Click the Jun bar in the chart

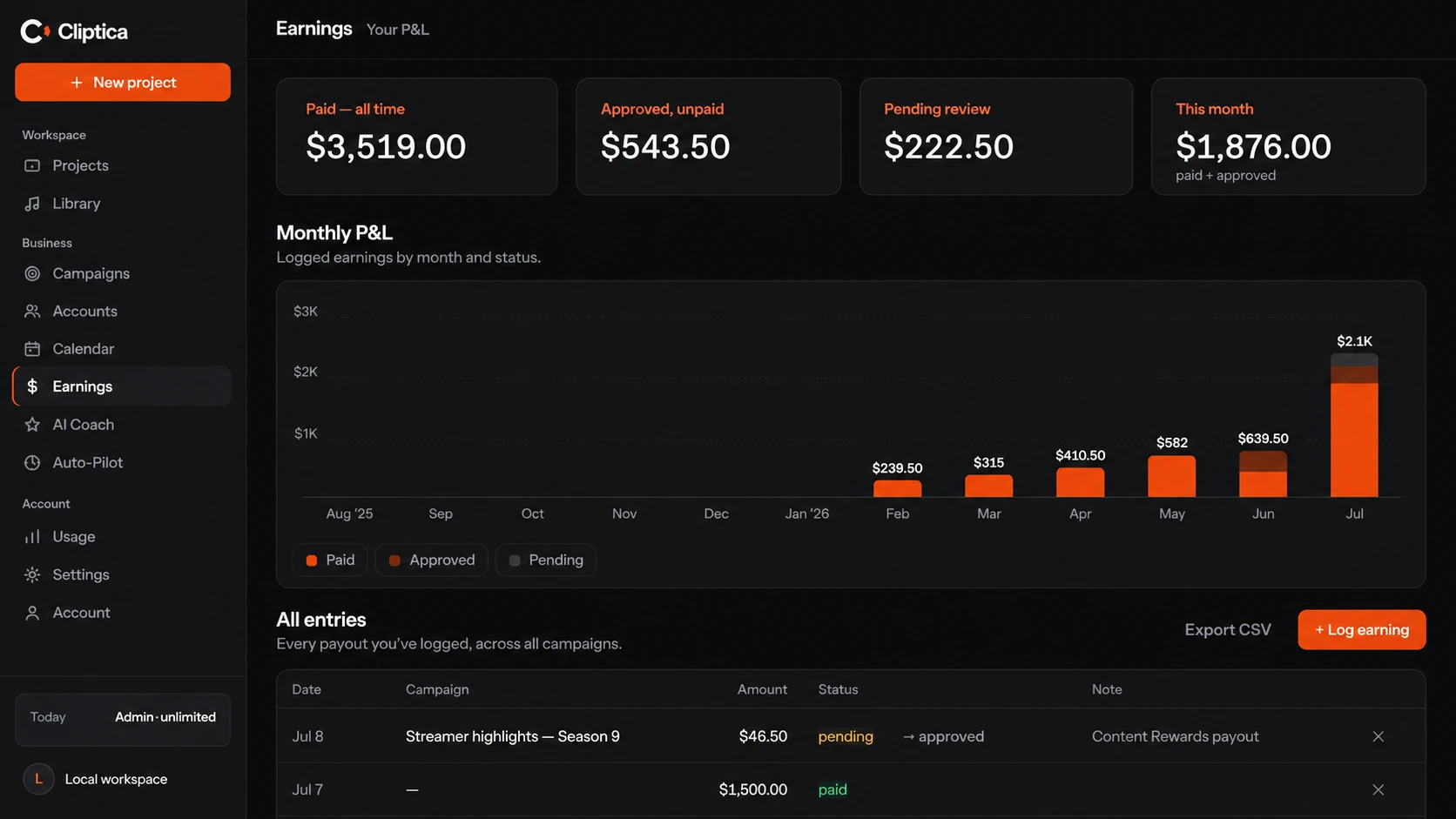point(1263,474)
